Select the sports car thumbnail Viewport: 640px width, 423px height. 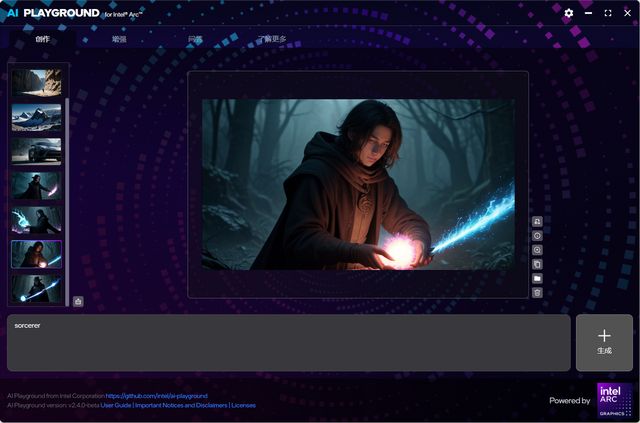click(x=36, y=151)
